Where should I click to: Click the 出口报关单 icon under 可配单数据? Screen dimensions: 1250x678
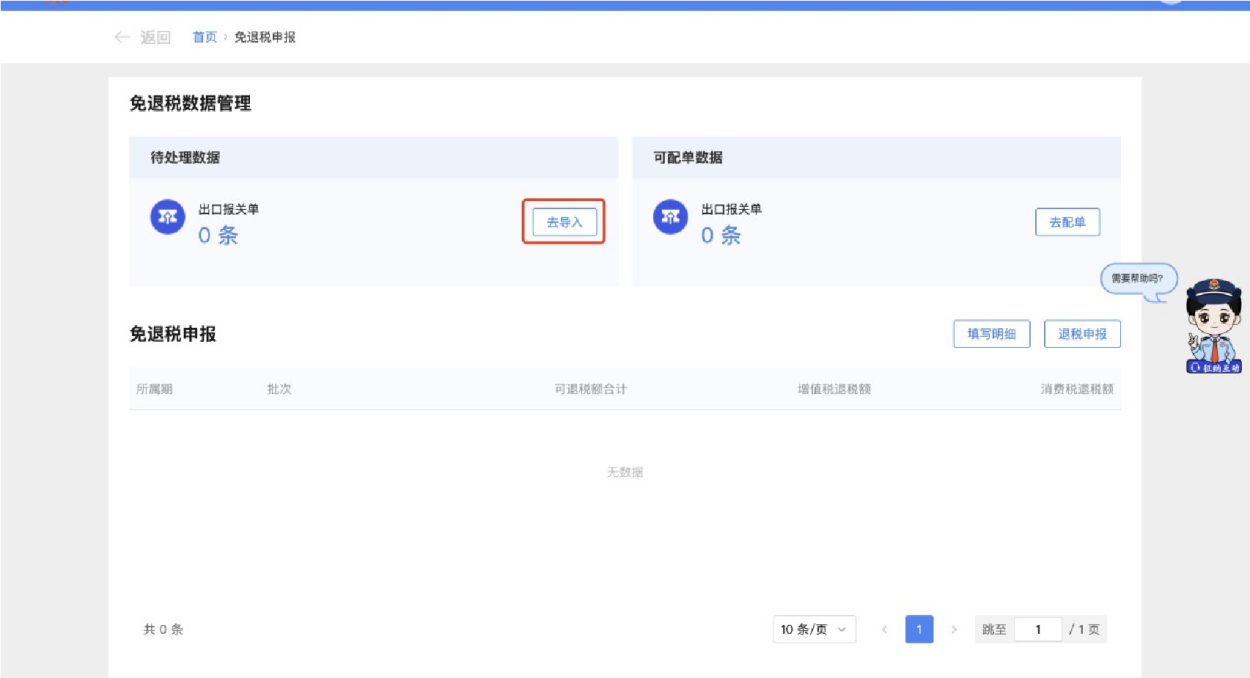670,217
